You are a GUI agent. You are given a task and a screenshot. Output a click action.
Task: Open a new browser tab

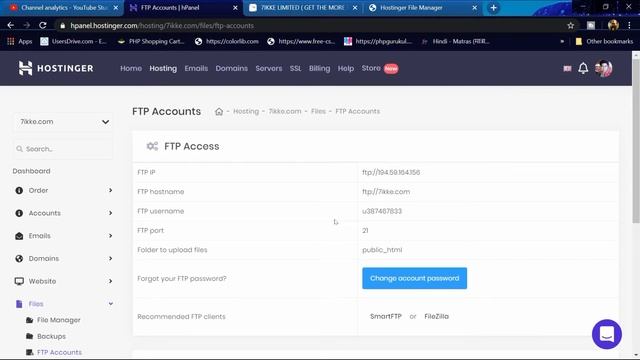click(x=493, y=8)
